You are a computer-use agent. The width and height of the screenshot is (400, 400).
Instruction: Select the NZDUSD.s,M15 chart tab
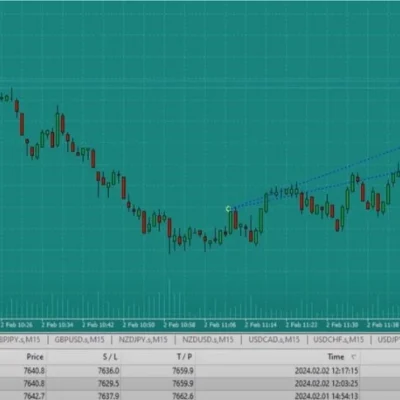208,340
